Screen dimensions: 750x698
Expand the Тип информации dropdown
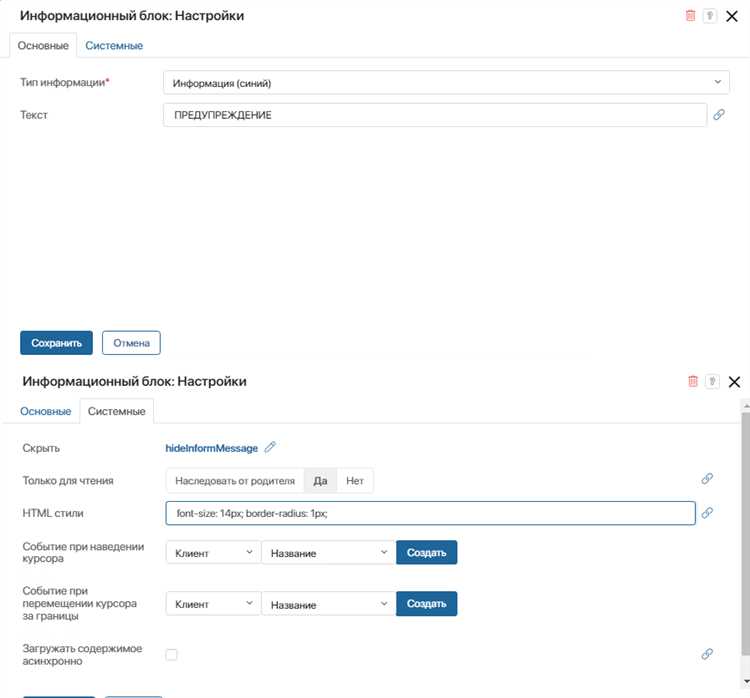coord(446,83)
